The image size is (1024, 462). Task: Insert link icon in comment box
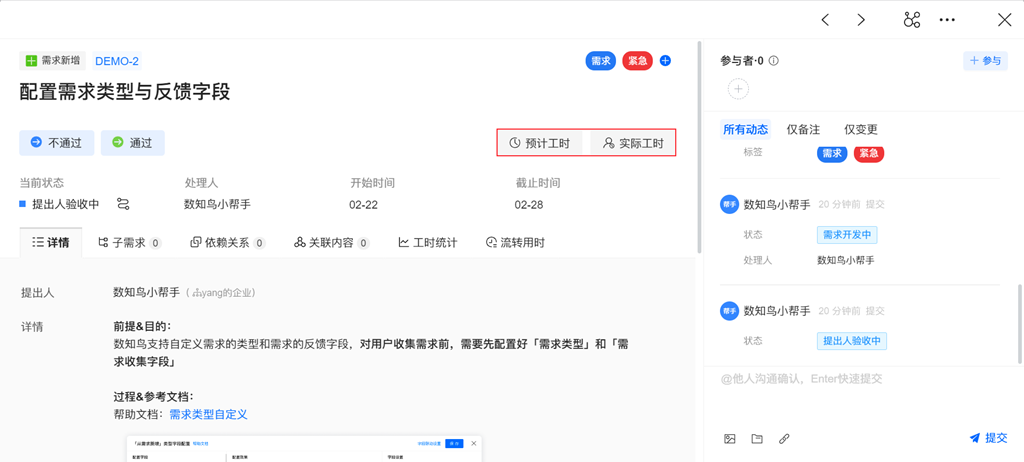[x=784, y=438]
